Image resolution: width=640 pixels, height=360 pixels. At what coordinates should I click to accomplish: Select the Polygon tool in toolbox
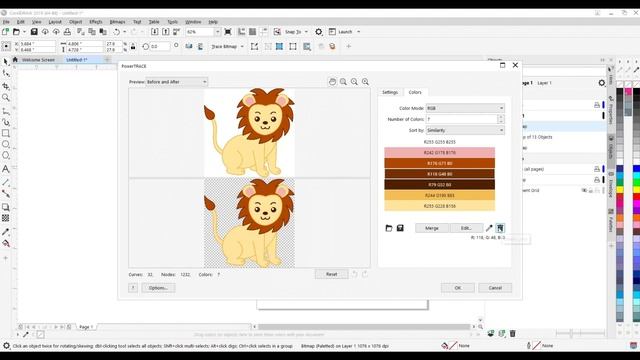coord(6,156)
